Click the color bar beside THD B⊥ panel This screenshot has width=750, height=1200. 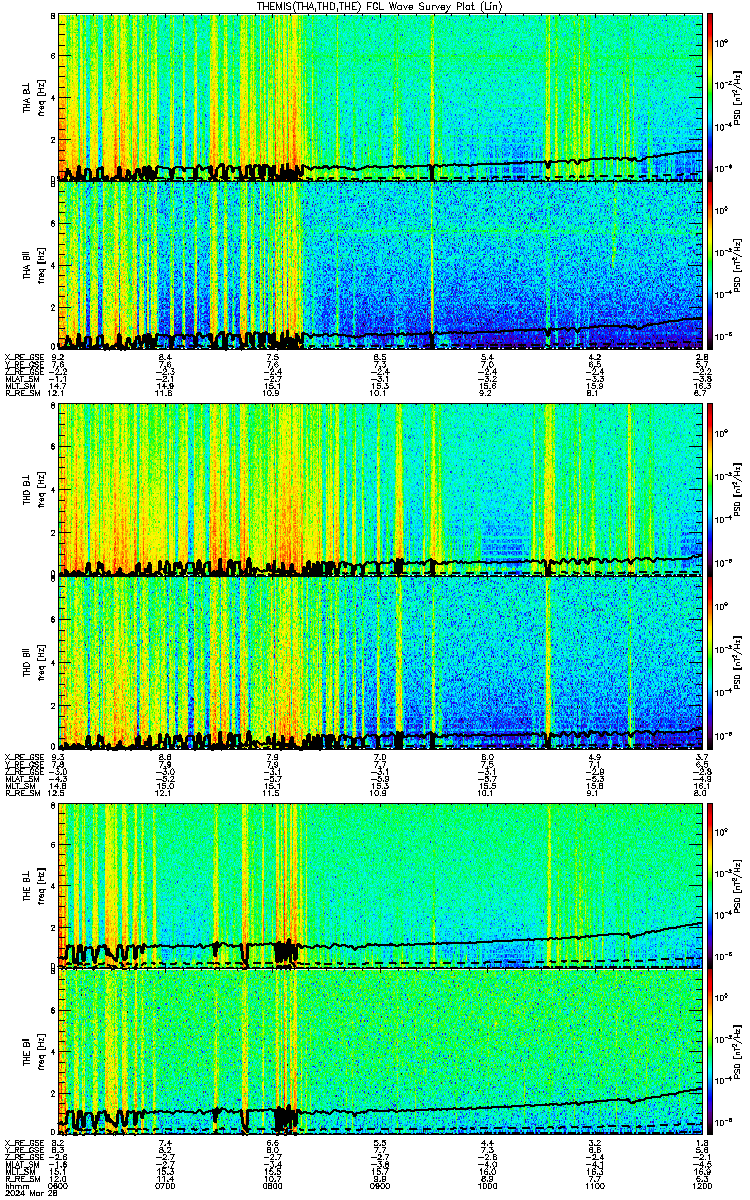click(x=710, y=490)
